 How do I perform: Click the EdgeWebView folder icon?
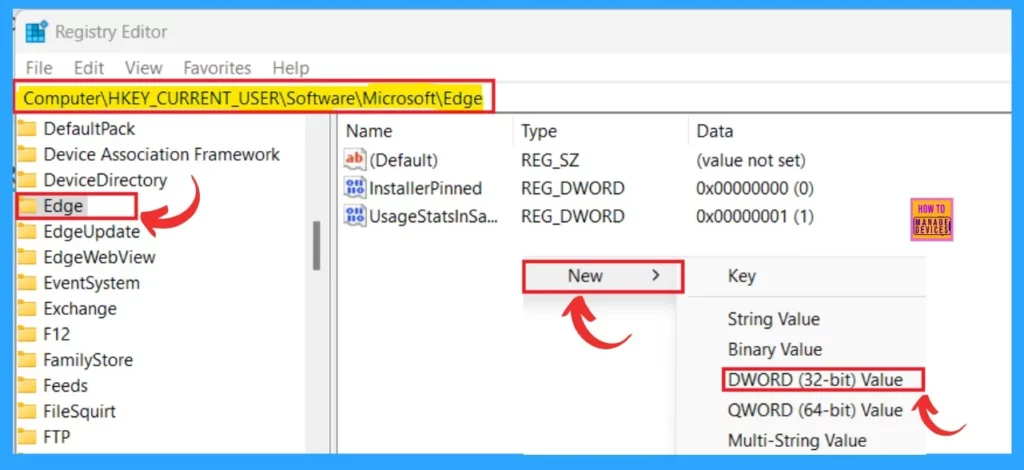click(27, 257)
